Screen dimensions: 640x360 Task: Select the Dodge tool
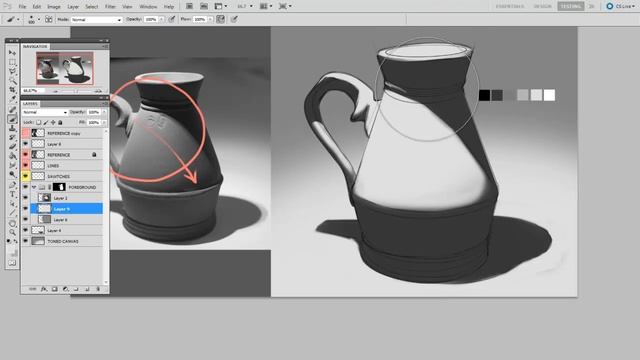click(12, 175)
